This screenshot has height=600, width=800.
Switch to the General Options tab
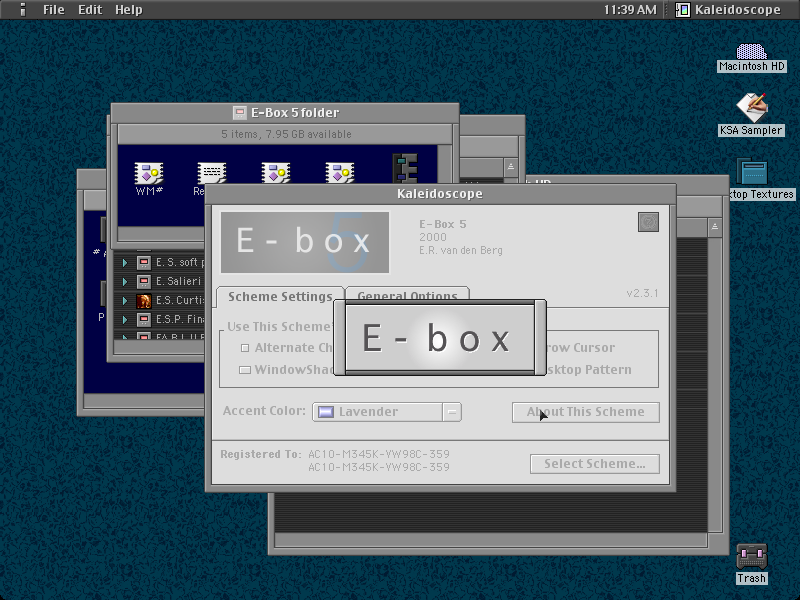pos(407,294)
